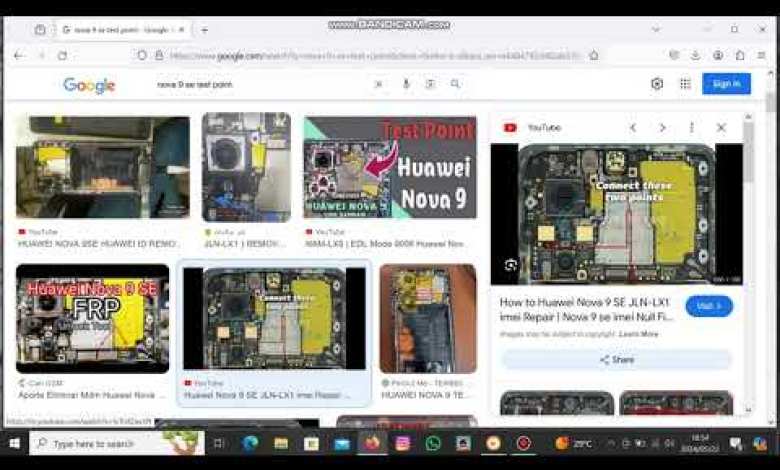The image size is (780, 470).
Task: Open a new browser tab
Action: point(204,30)
